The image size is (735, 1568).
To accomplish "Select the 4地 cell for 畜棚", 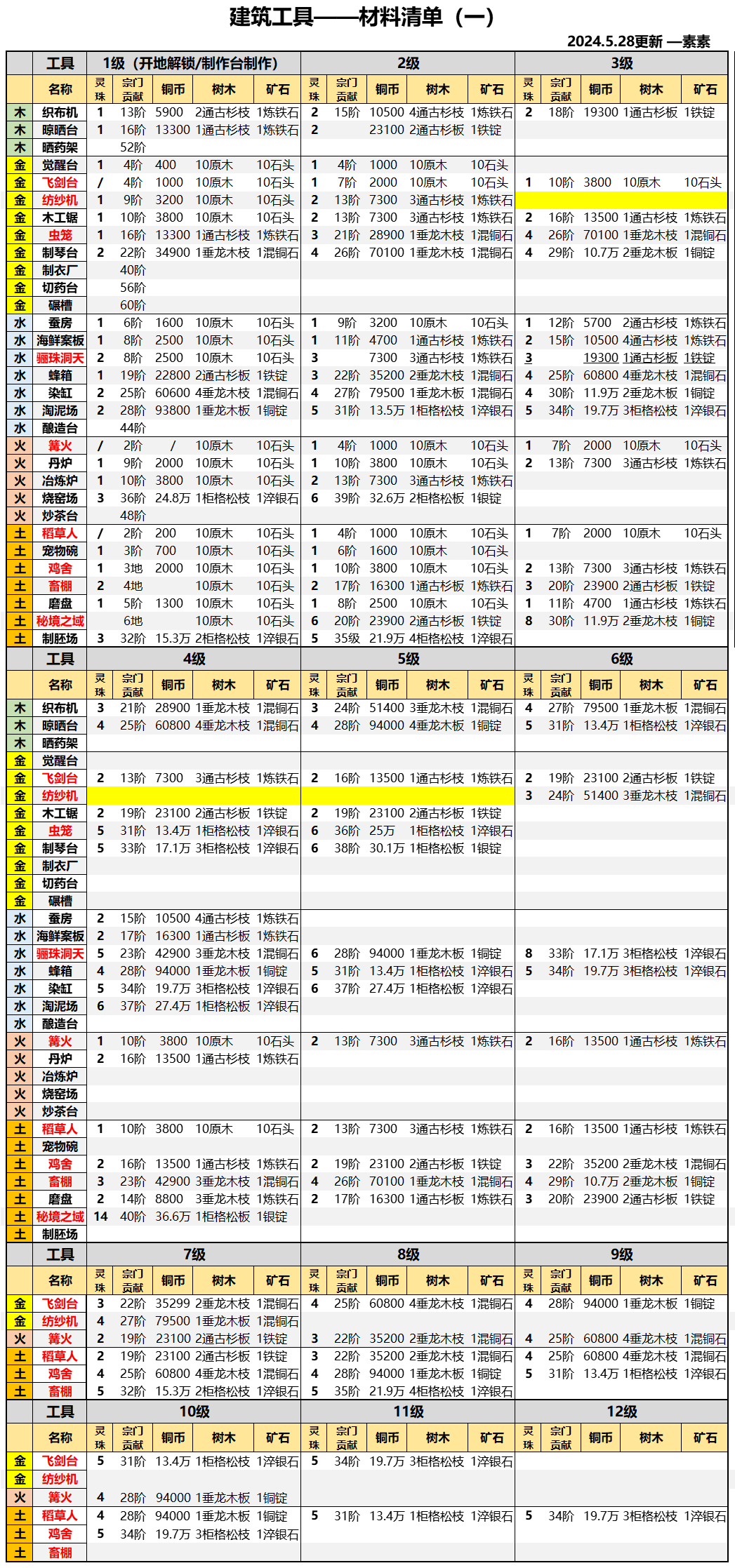I will click(133, 586).
